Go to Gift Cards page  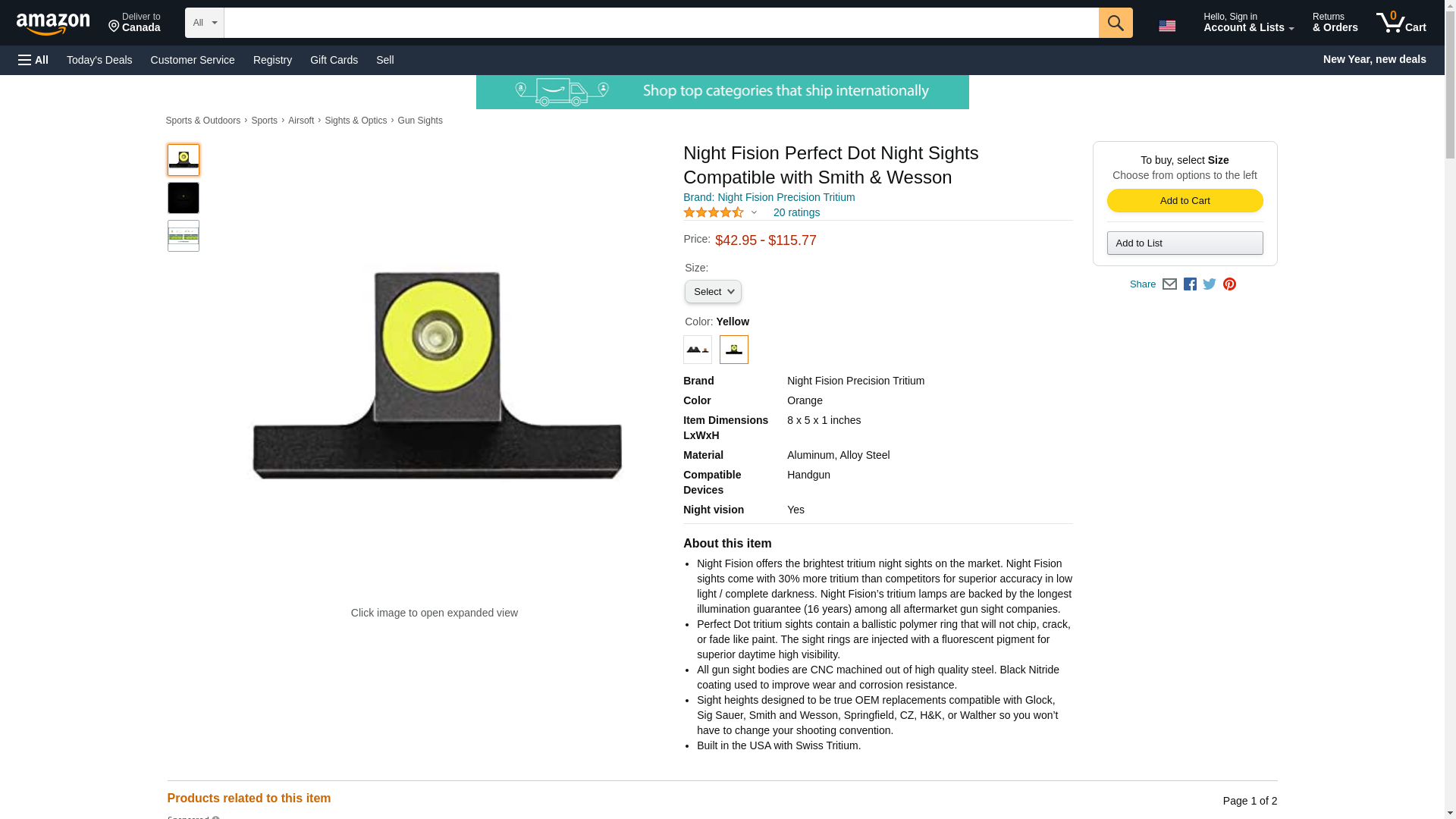pos(334,60)
